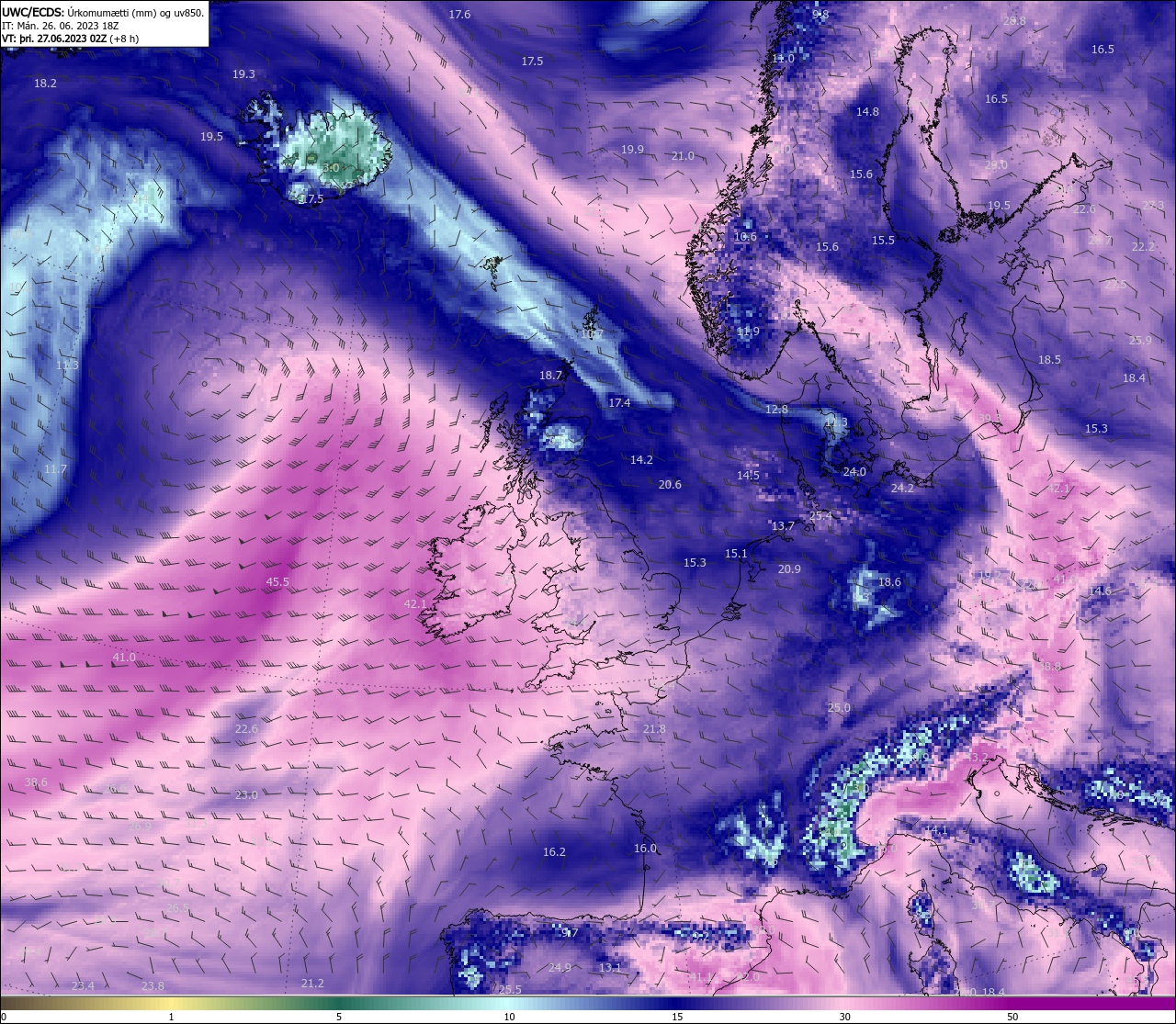Click the 24.0 value label
1176x1024 pixels.
[x=854, y=472]
